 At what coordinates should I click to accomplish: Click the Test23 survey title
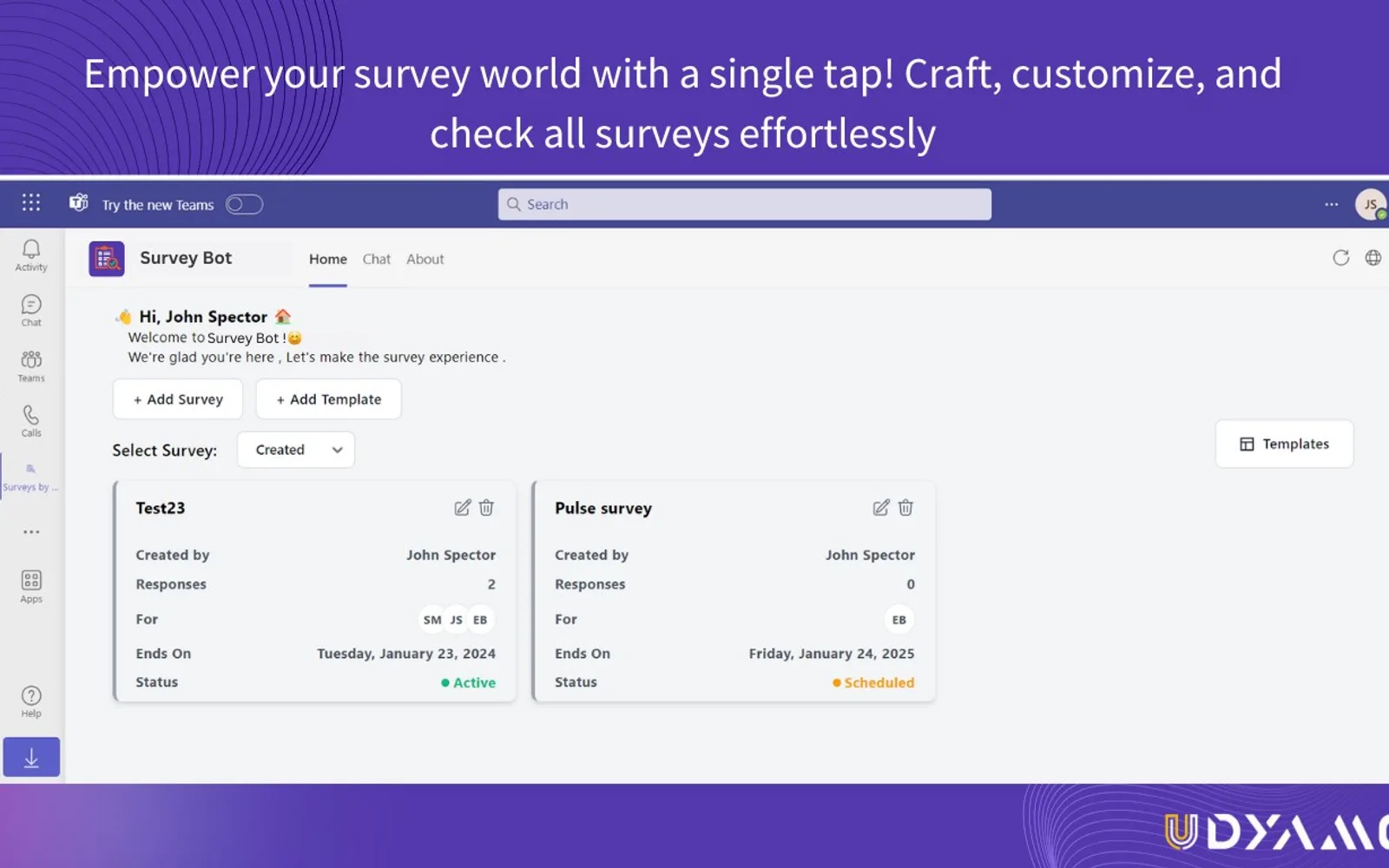tap(161, 508)
